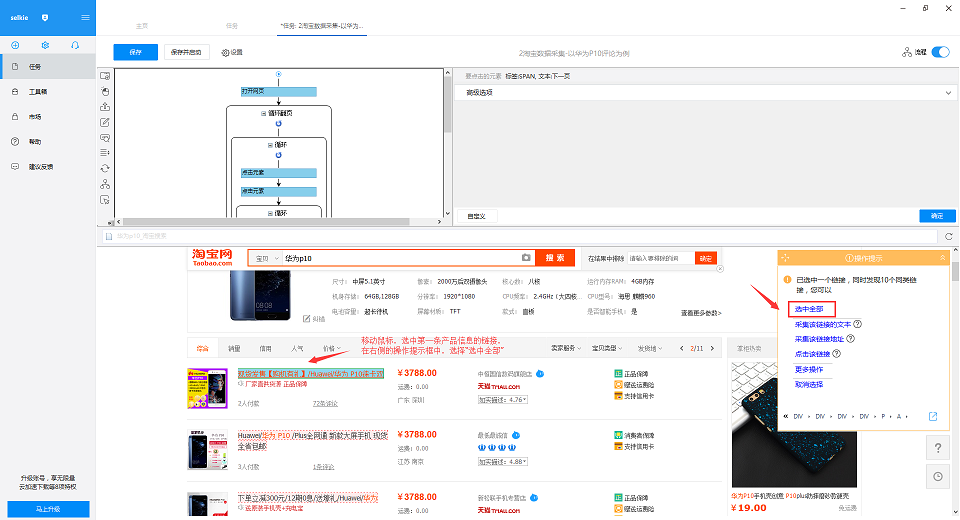This screenshot has width=960, height=520.
Task: Click the open-webpage tool icon in workflow toolbar
Action: pyautogui.click(x=105, y=76)
